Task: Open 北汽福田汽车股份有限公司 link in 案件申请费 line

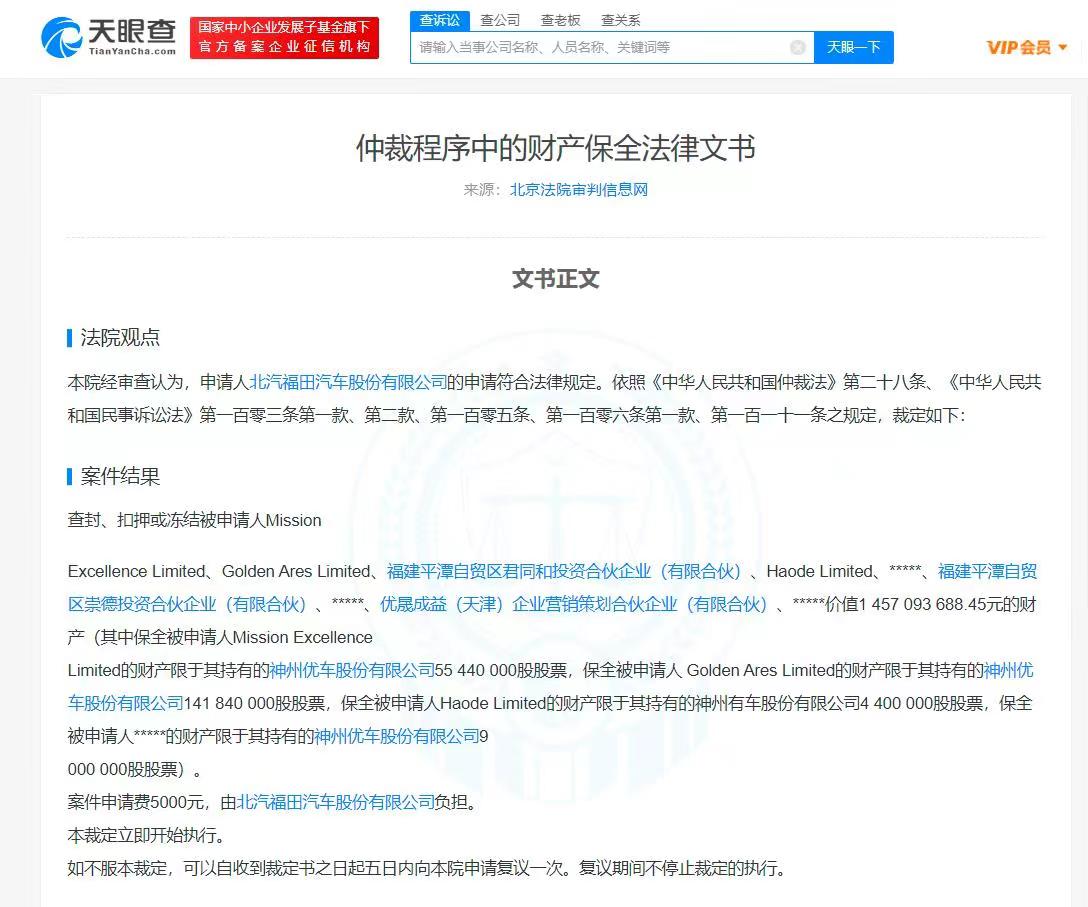Action: [x=336, y=802]
